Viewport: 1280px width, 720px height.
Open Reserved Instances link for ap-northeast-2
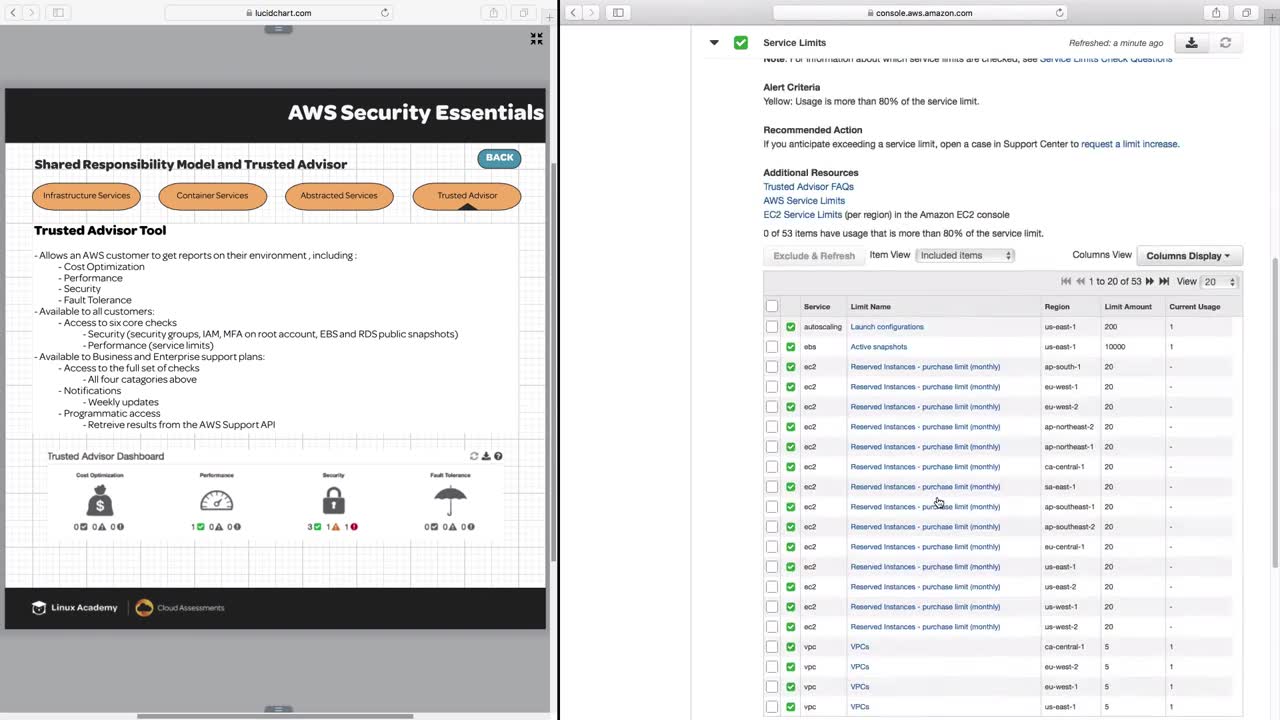[925, 427]
